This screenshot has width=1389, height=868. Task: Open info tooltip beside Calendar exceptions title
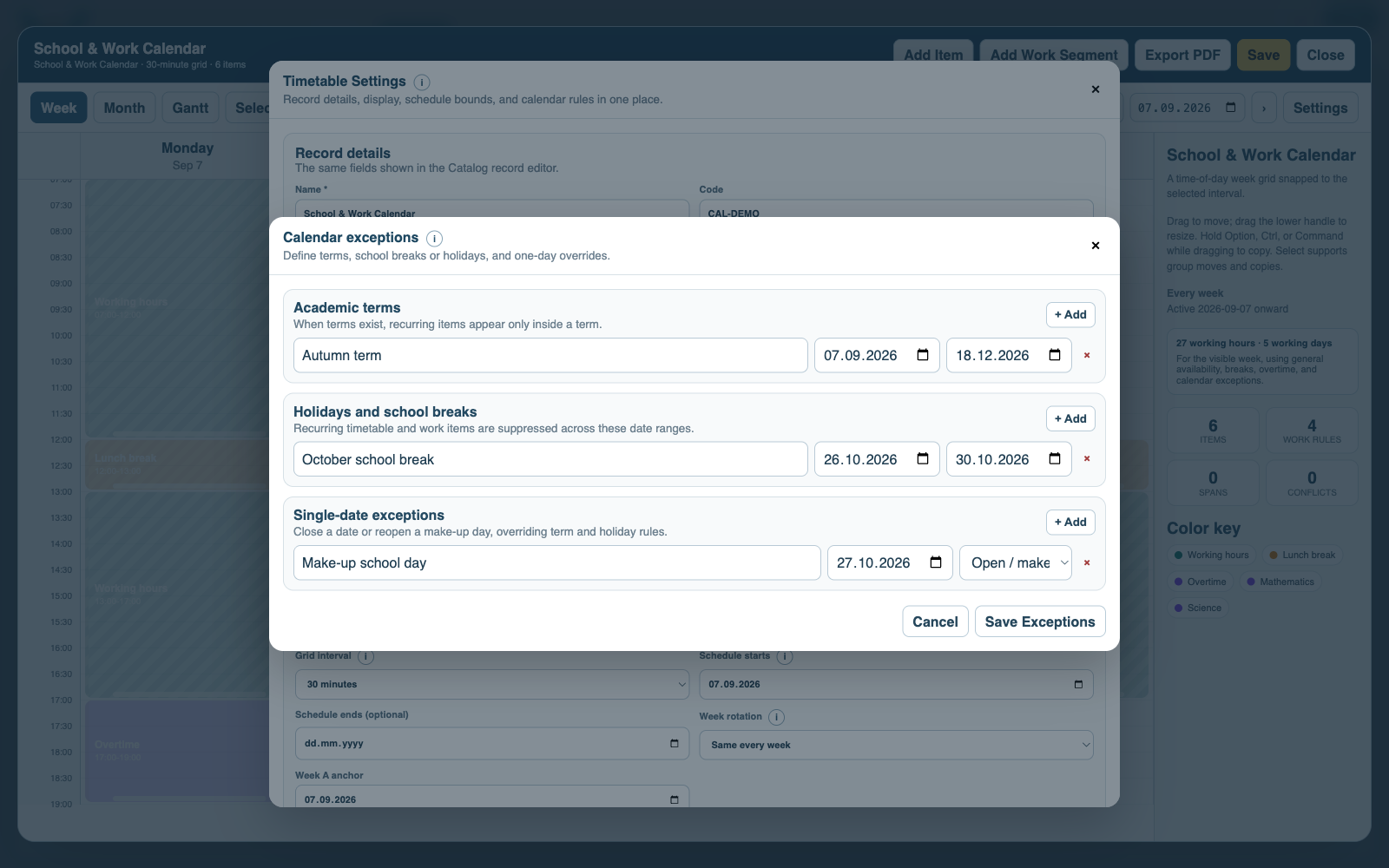tap(435, 239)
